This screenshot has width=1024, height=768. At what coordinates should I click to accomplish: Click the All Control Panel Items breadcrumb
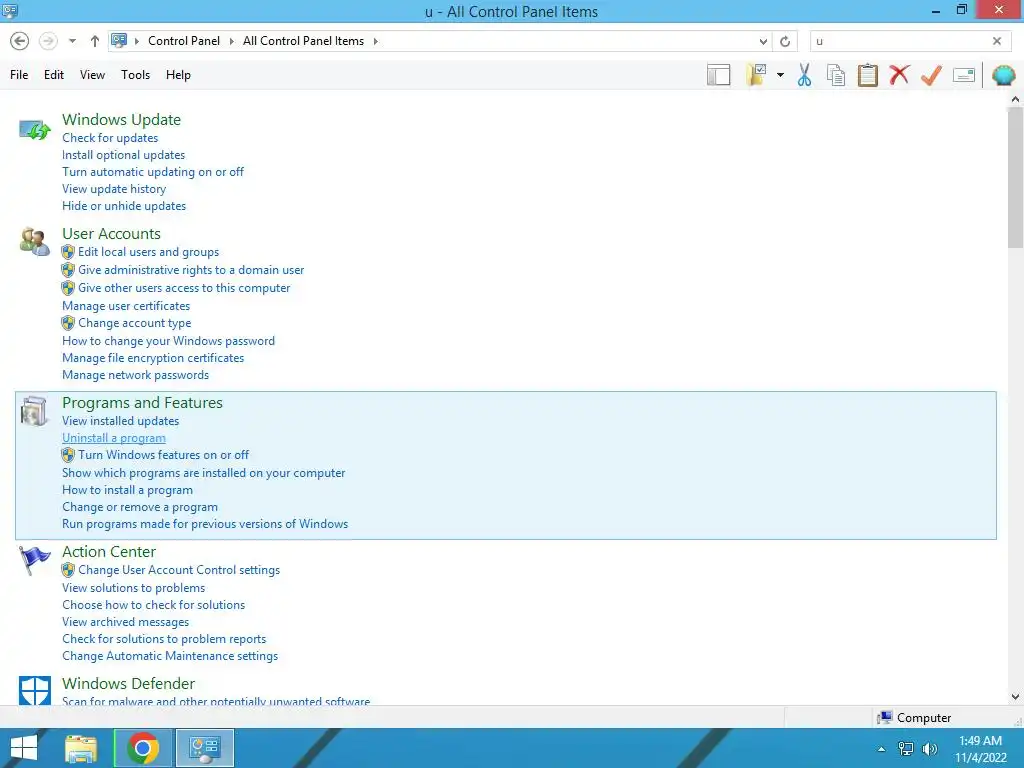[304, 40]
